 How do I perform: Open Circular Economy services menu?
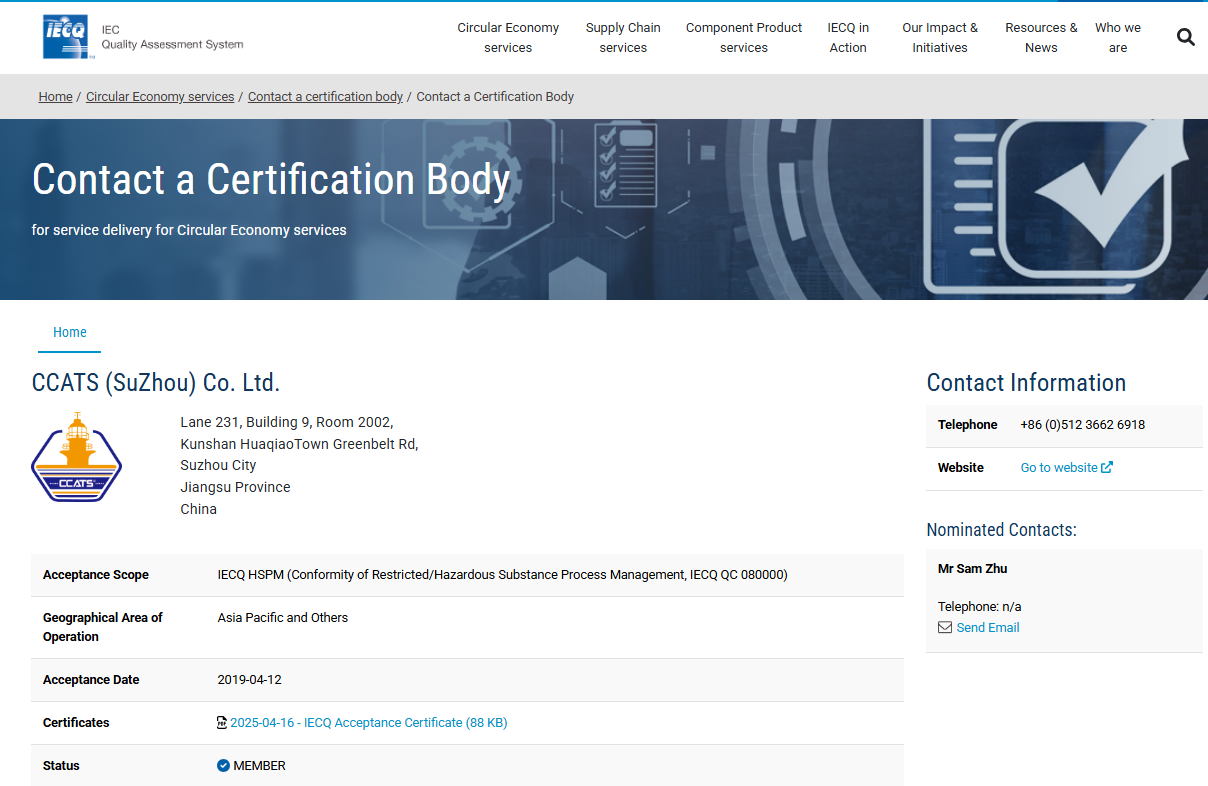point(508,37)
